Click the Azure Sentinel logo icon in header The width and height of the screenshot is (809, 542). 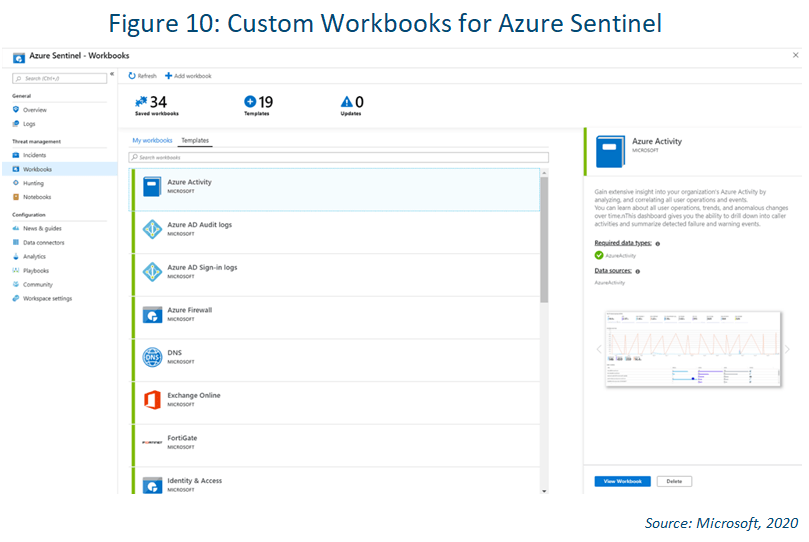coord(19,58)
